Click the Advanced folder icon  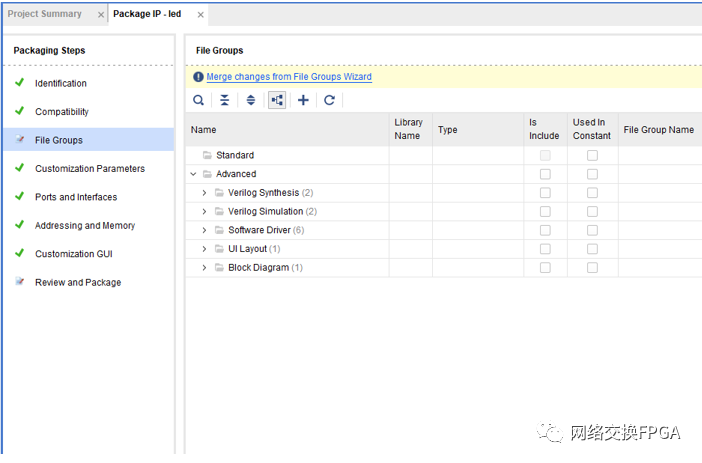click(x=207, y=174)
